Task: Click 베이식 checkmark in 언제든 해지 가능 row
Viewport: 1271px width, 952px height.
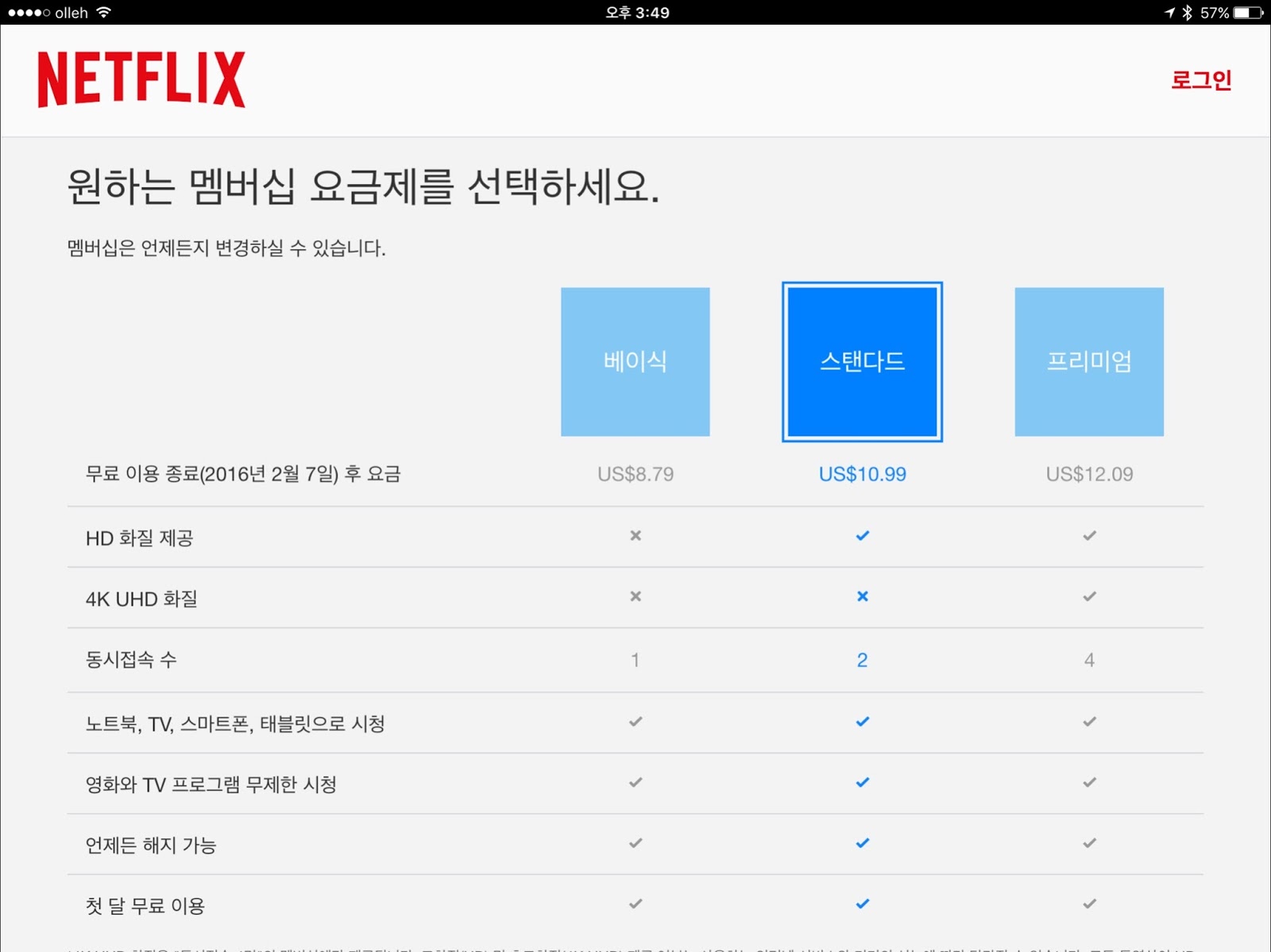Action: click(635, 843)
